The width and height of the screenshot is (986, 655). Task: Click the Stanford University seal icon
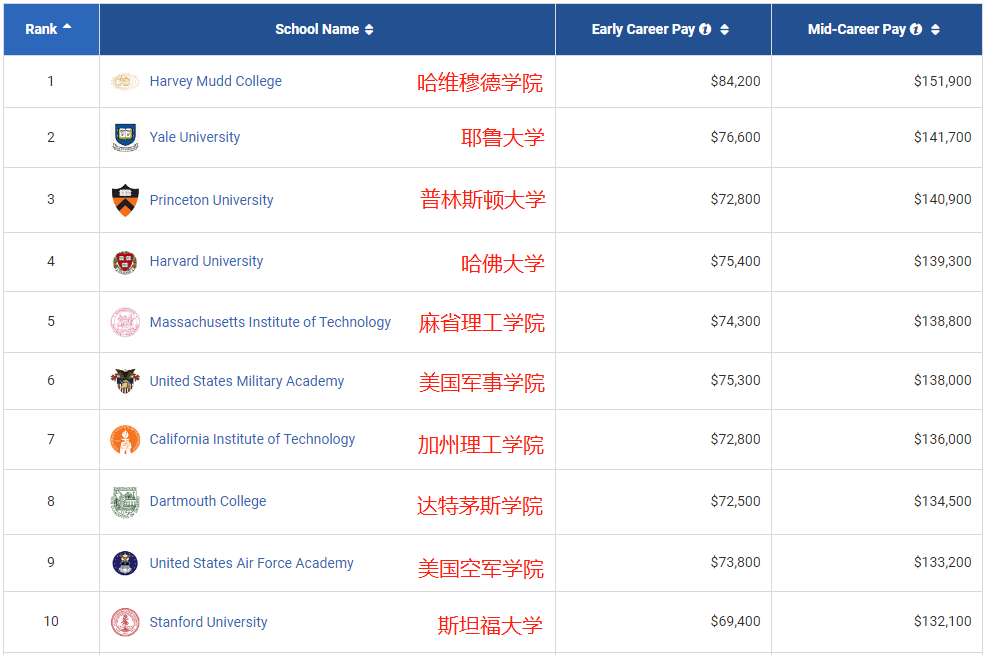click(x=125, y=622)
